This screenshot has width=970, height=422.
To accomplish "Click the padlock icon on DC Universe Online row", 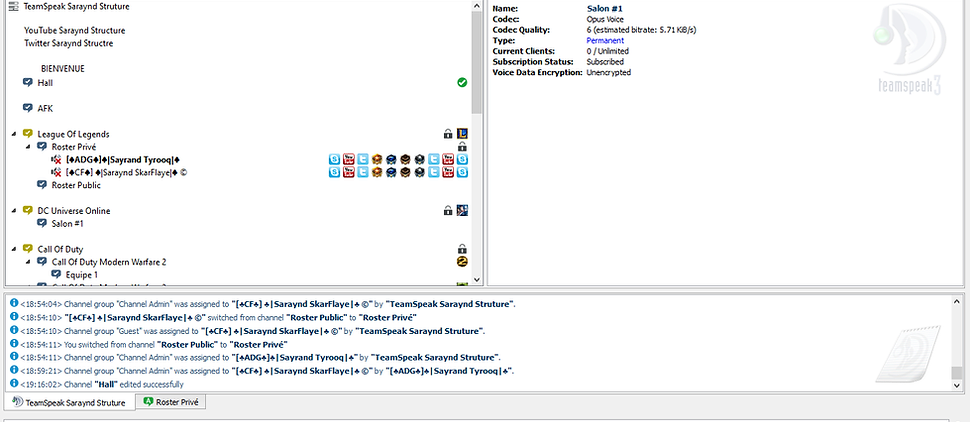I will tap(448, 210).
